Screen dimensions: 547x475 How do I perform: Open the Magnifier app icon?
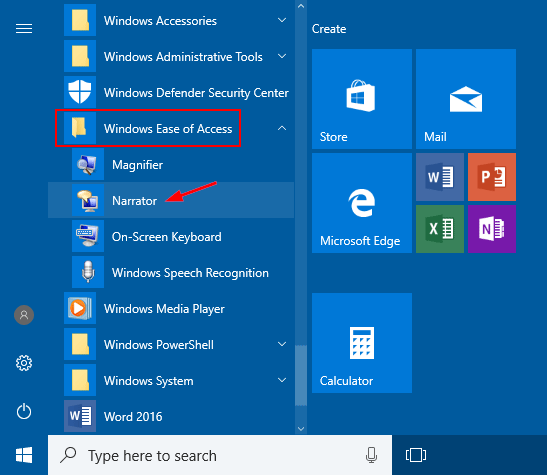pyautogui.click(x=88, y=164)
